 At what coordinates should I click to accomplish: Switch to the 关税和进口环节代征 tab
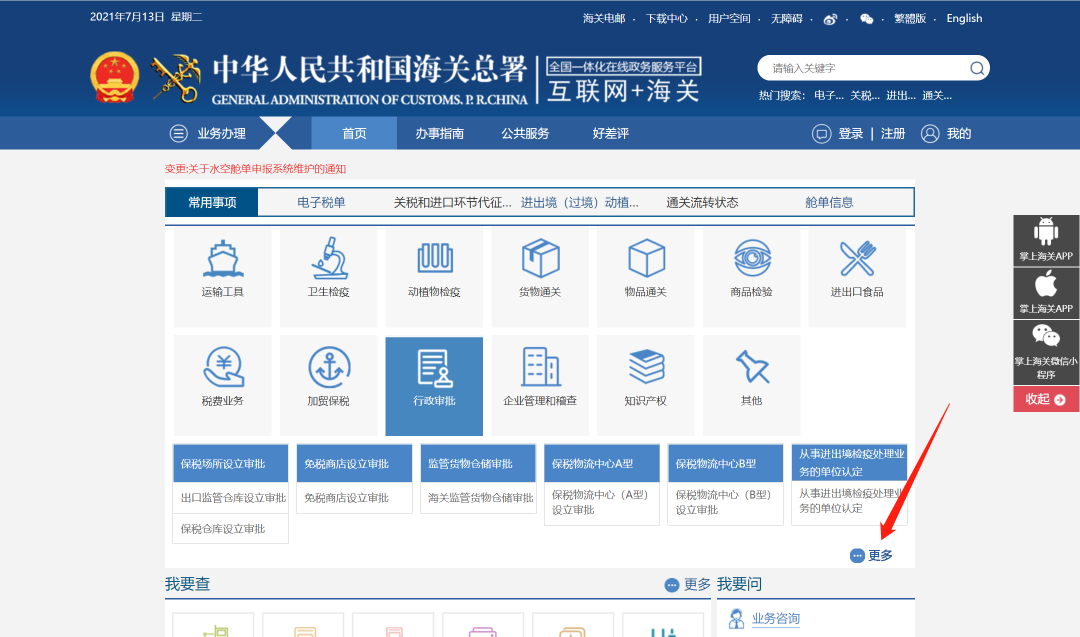coord(452,202)
